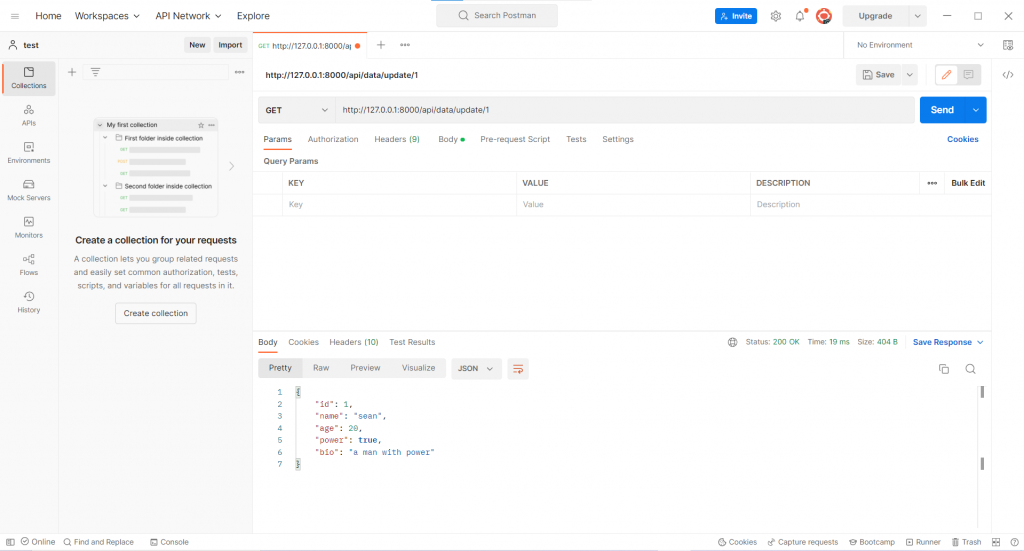Open the Environments sidebar panel
1024x551 pixels.
pyautogui.click(x=29, y=153)
